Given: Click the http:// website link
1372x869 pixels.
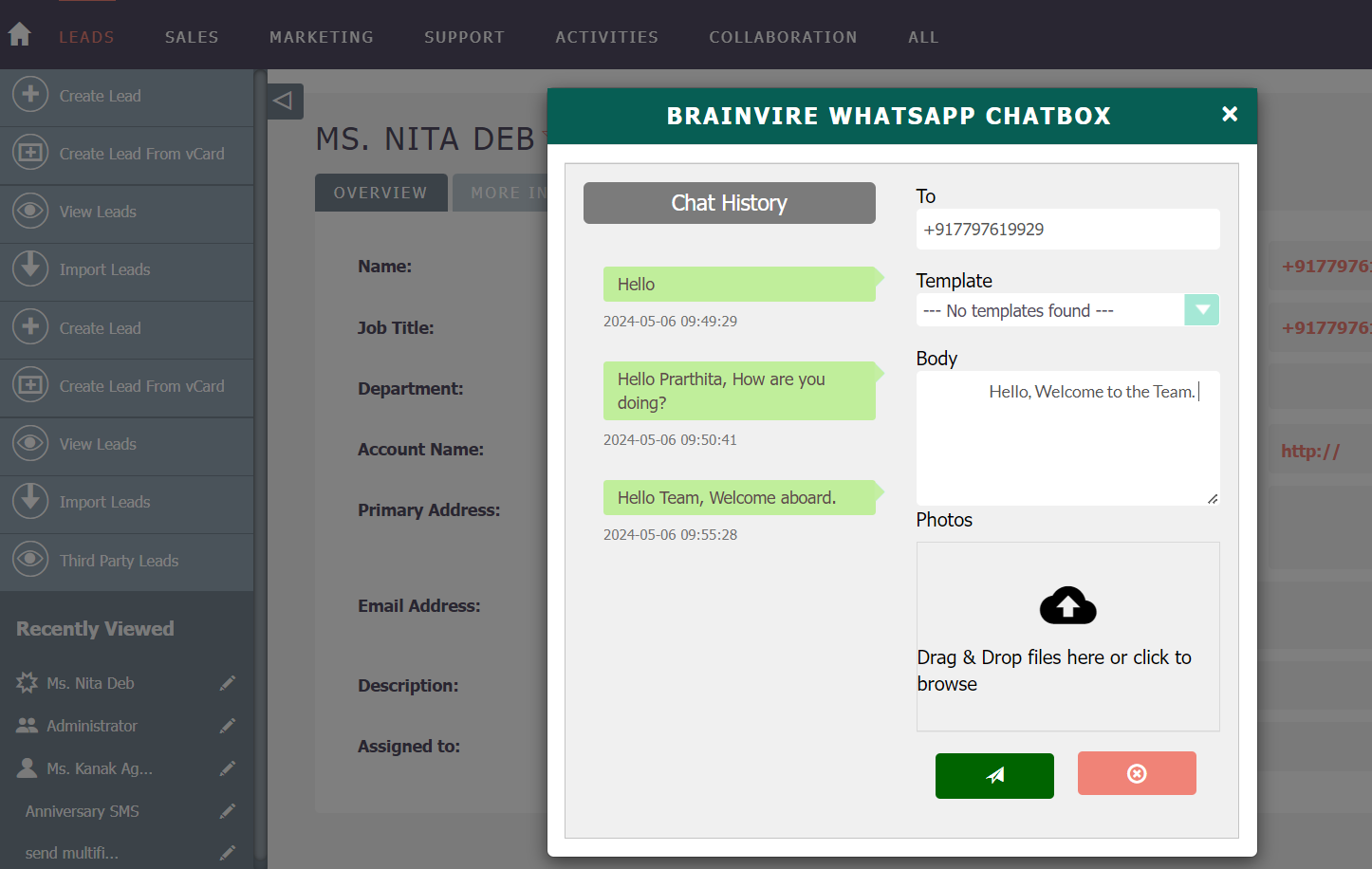Looking at the screenshot, I should (x=1310, y=451).
